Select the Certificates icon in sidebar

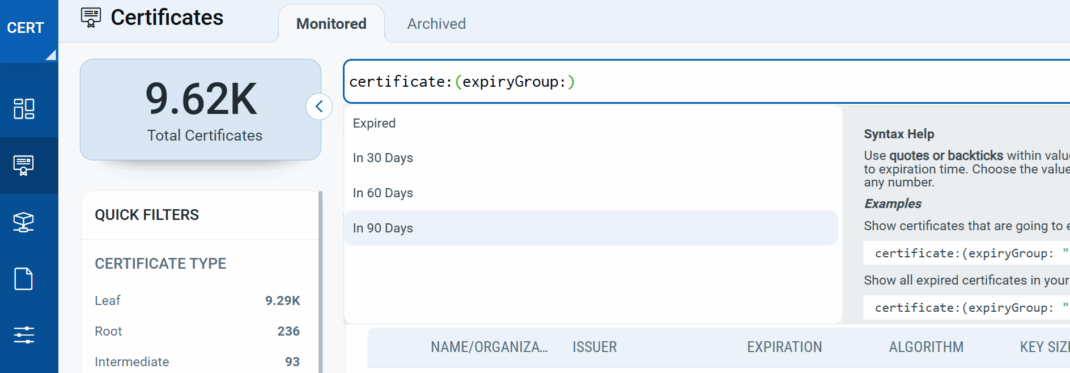(x=25, y=164)
